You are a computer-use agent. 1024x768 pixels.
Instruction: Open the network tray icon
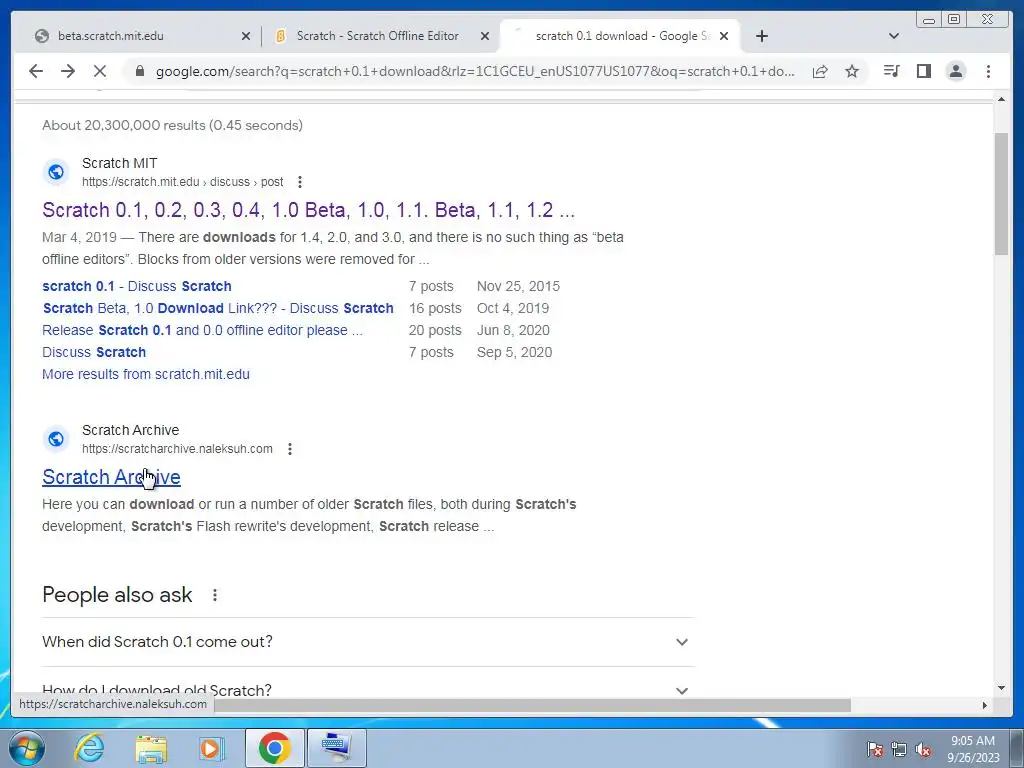click(x=899, y=749)
